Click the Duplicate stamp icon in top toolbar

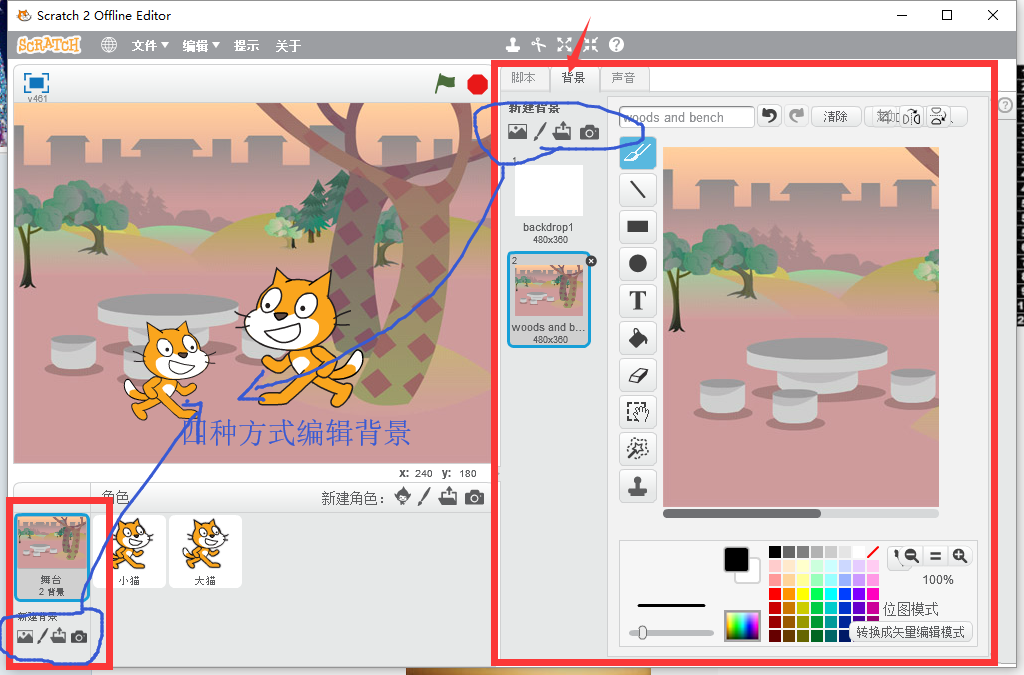[x=513, y=44]
